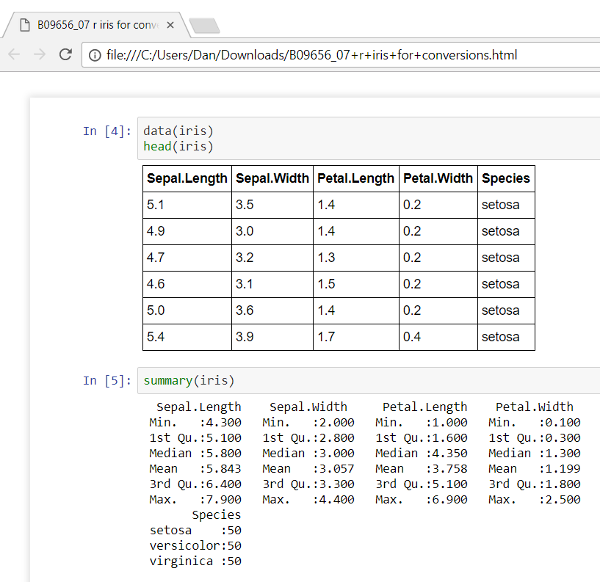
Task: Click the browser forward arrow
Action: click(x=39, y=54)
